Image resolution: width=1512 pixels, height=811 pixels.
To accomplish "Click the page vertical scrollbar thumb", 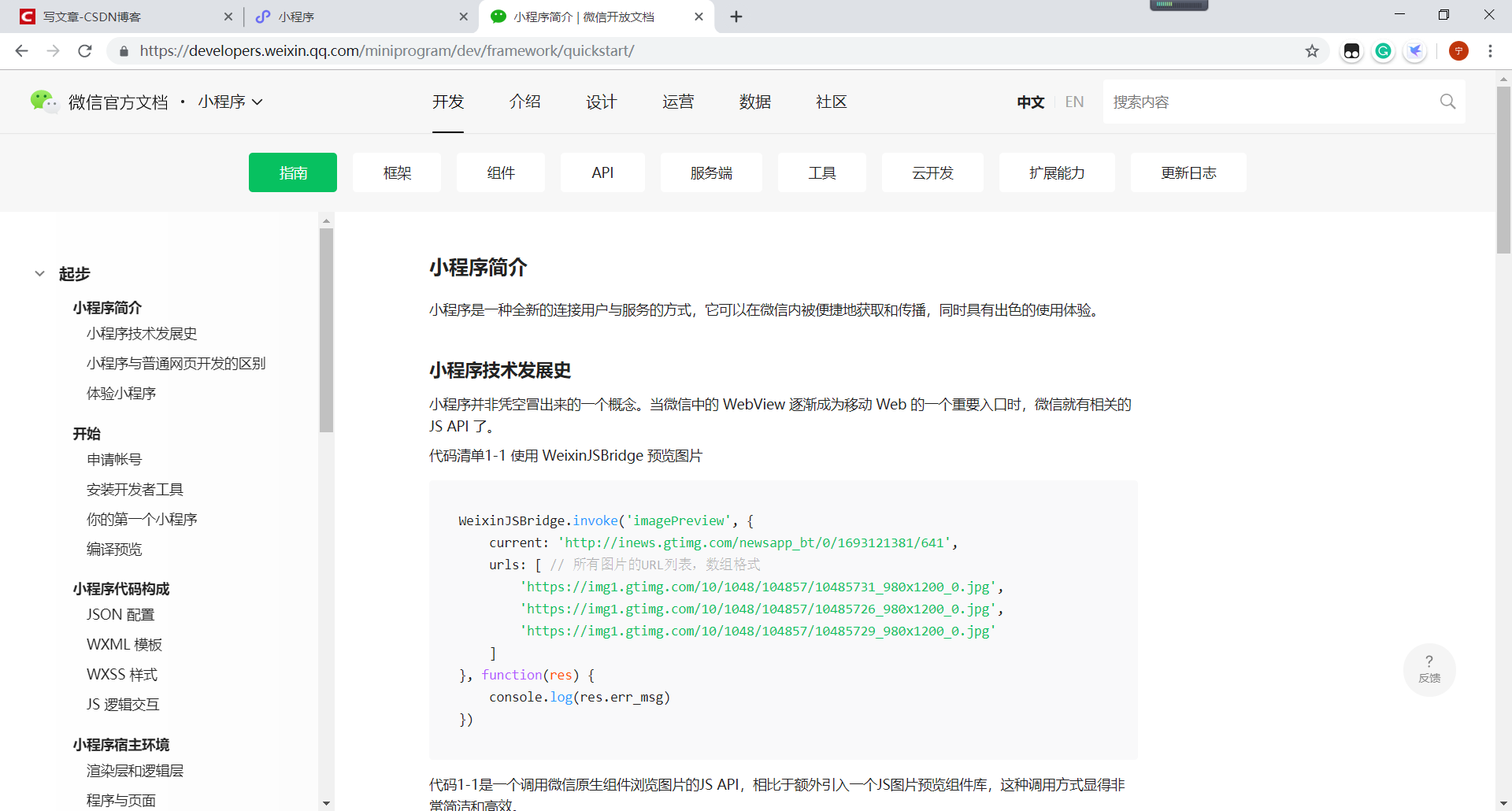I will 1503,169.
